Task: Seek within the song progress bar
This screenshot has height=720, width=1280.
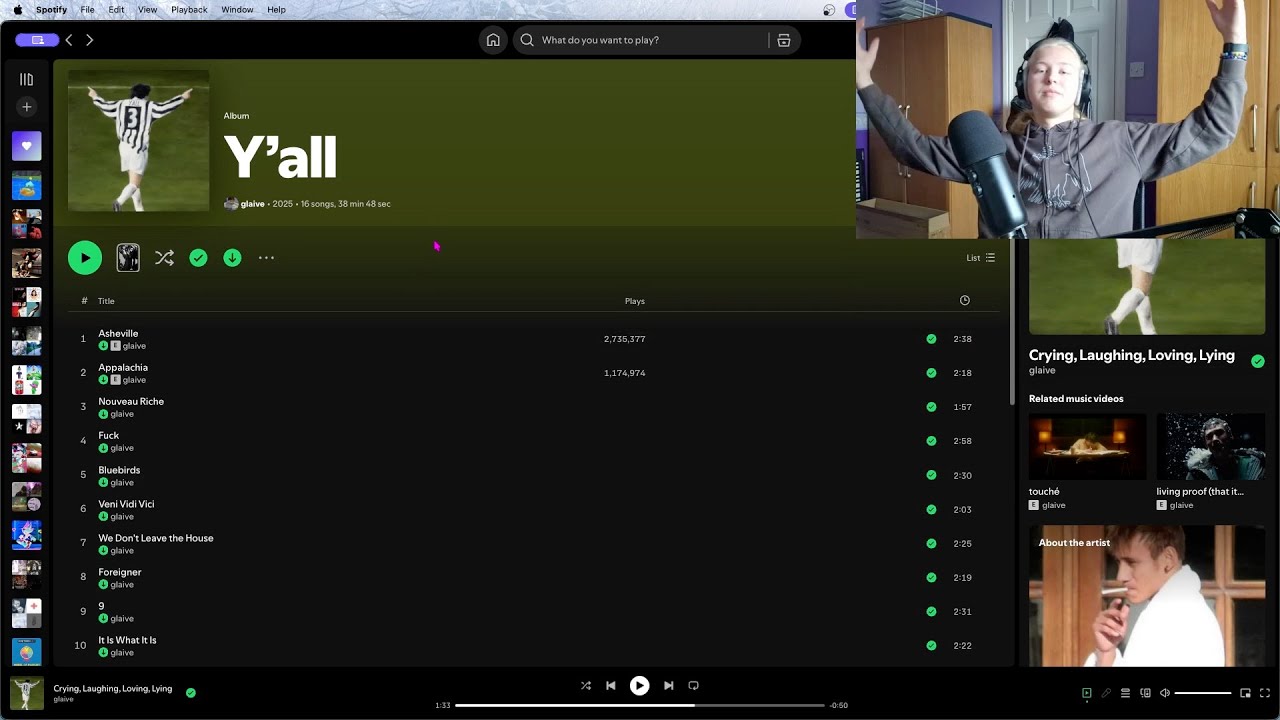Action: (x=640, y=705)
